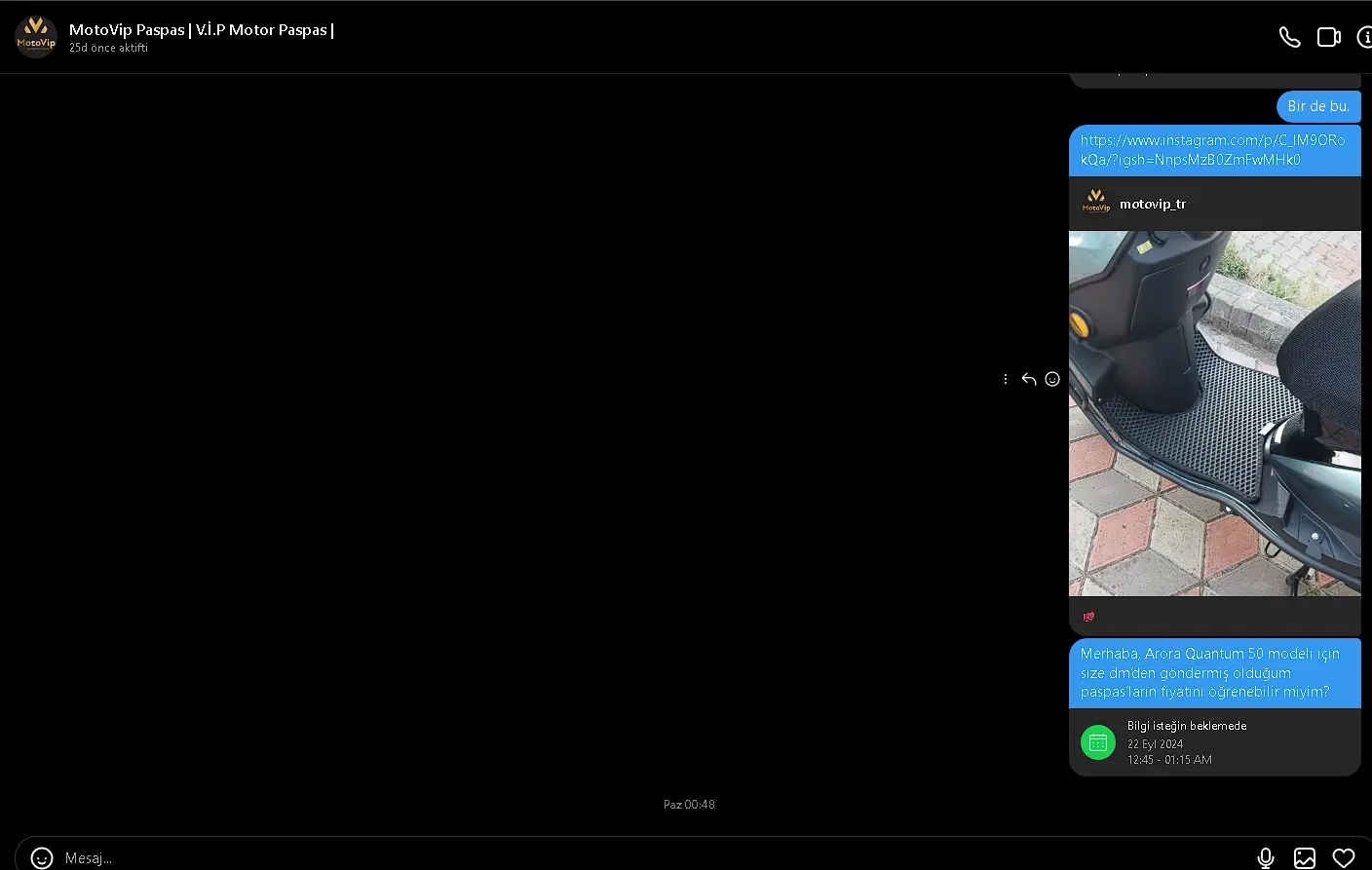
Task: Record a voice message with microphone
Action: click(1266, 857)
